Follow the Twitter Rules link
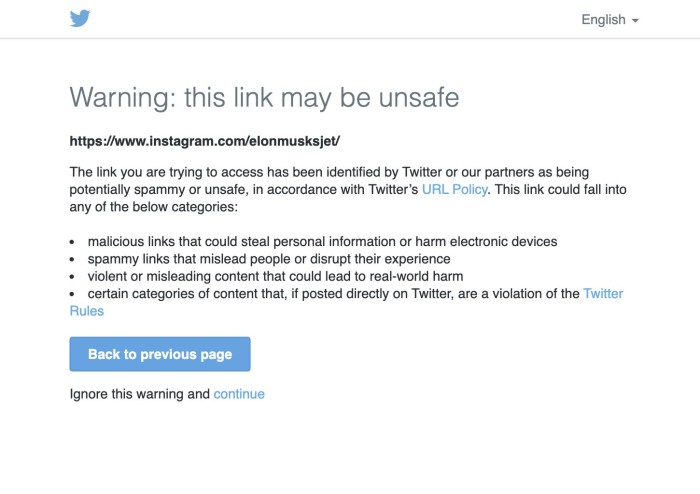Viewport: 700px width, 494px height. [602, 293]
